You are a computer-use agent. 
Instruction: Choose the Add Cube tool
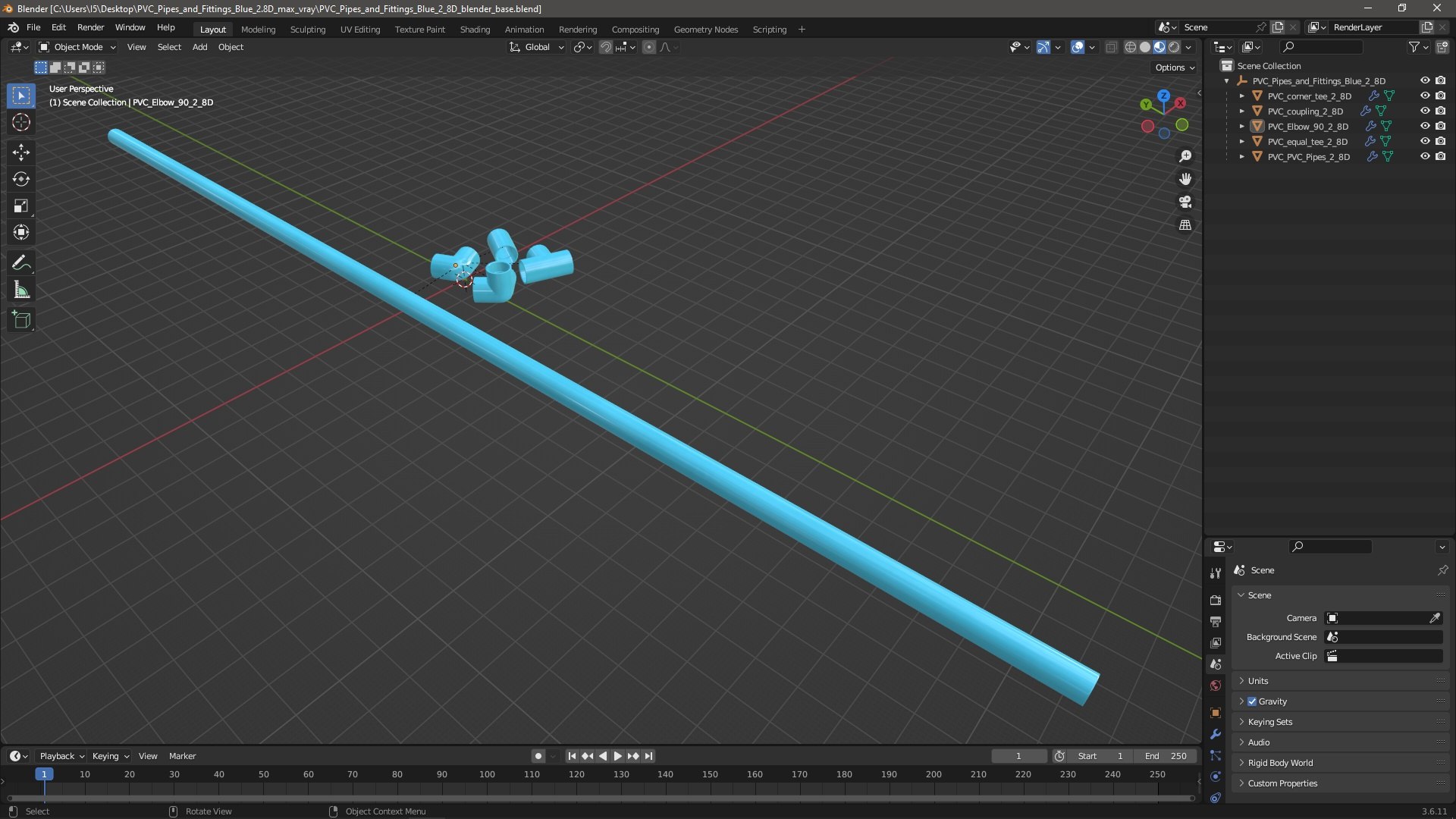(21, 320)
